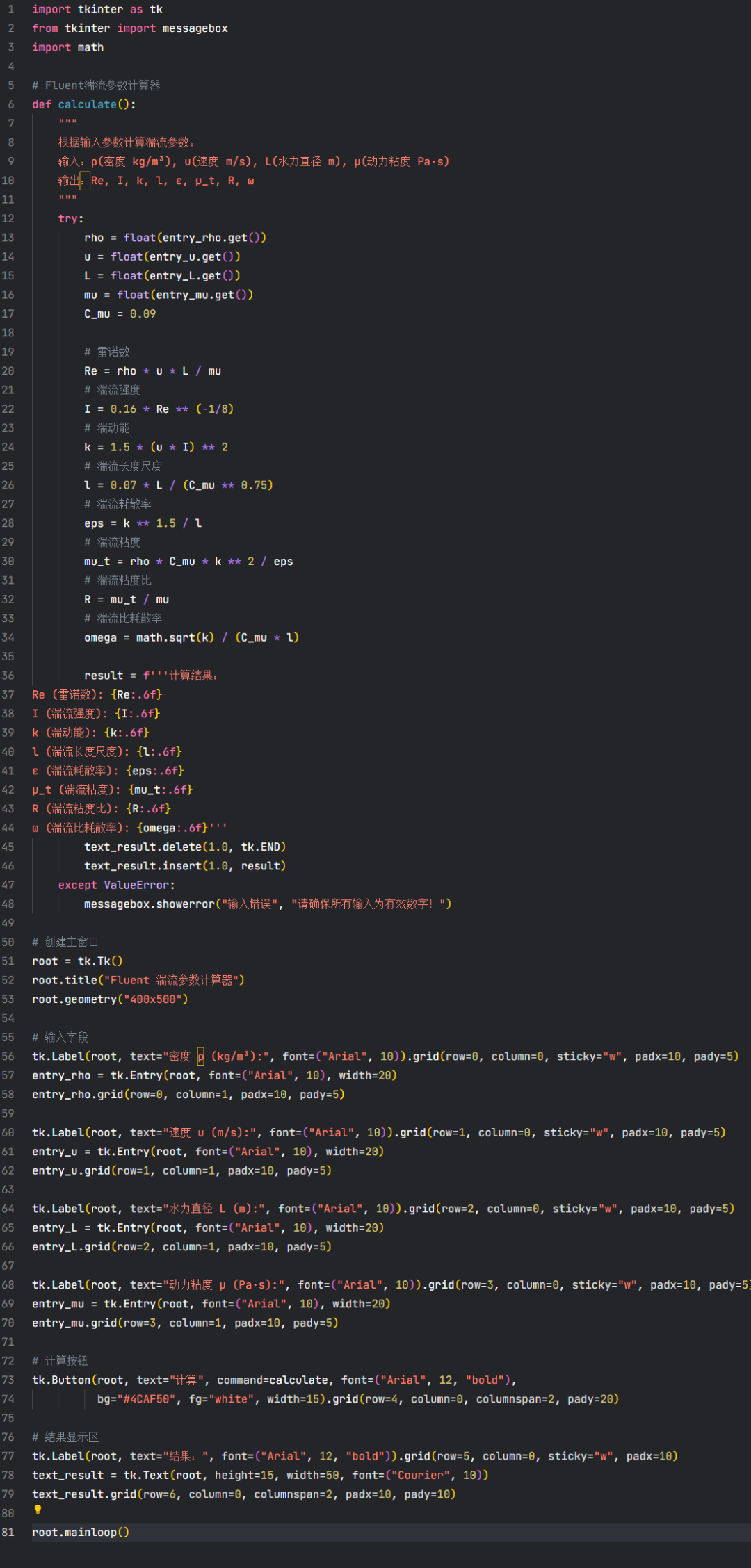Click the tk.Label line with '速度 u (m/s):'
Screen dimensions: 751x1568
click(x=379, y=1133)
